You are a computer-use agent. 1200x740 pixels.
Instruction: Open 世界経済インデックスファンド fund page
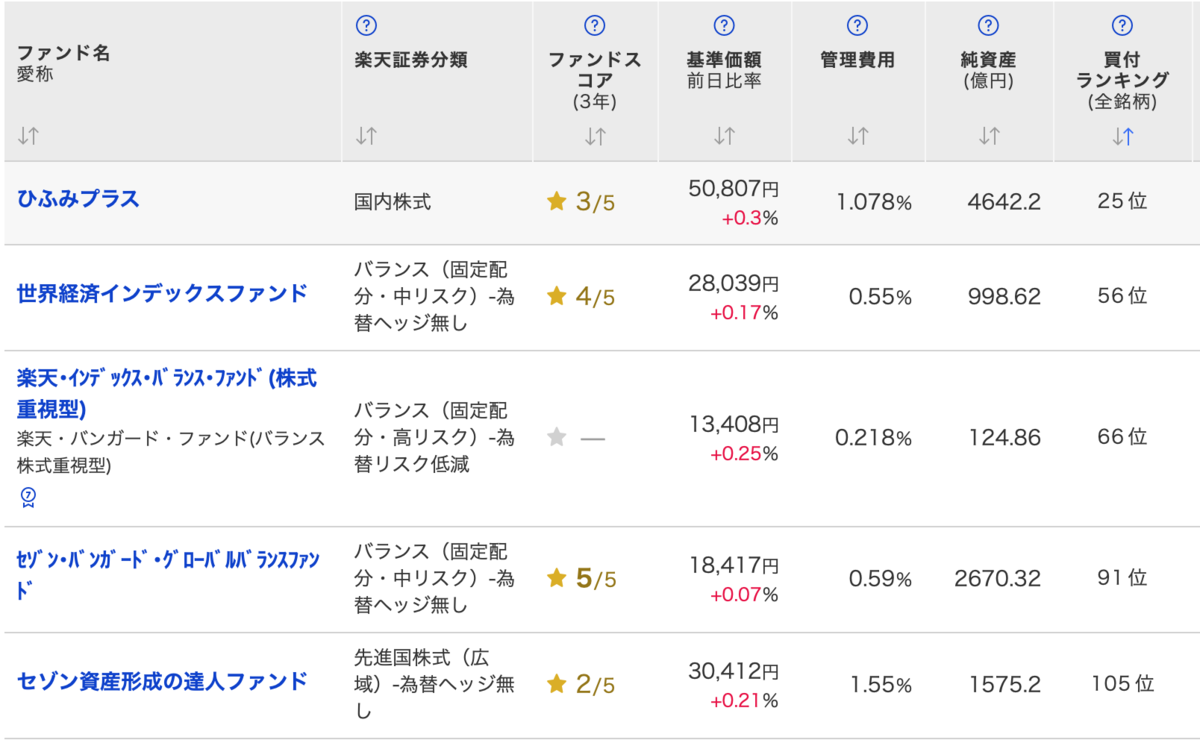coord(162,294)
